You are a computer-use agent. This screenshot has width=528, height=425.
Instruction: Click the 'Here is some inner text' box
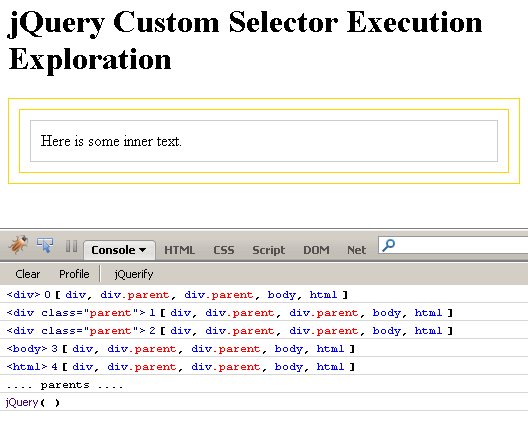(264, 141)
